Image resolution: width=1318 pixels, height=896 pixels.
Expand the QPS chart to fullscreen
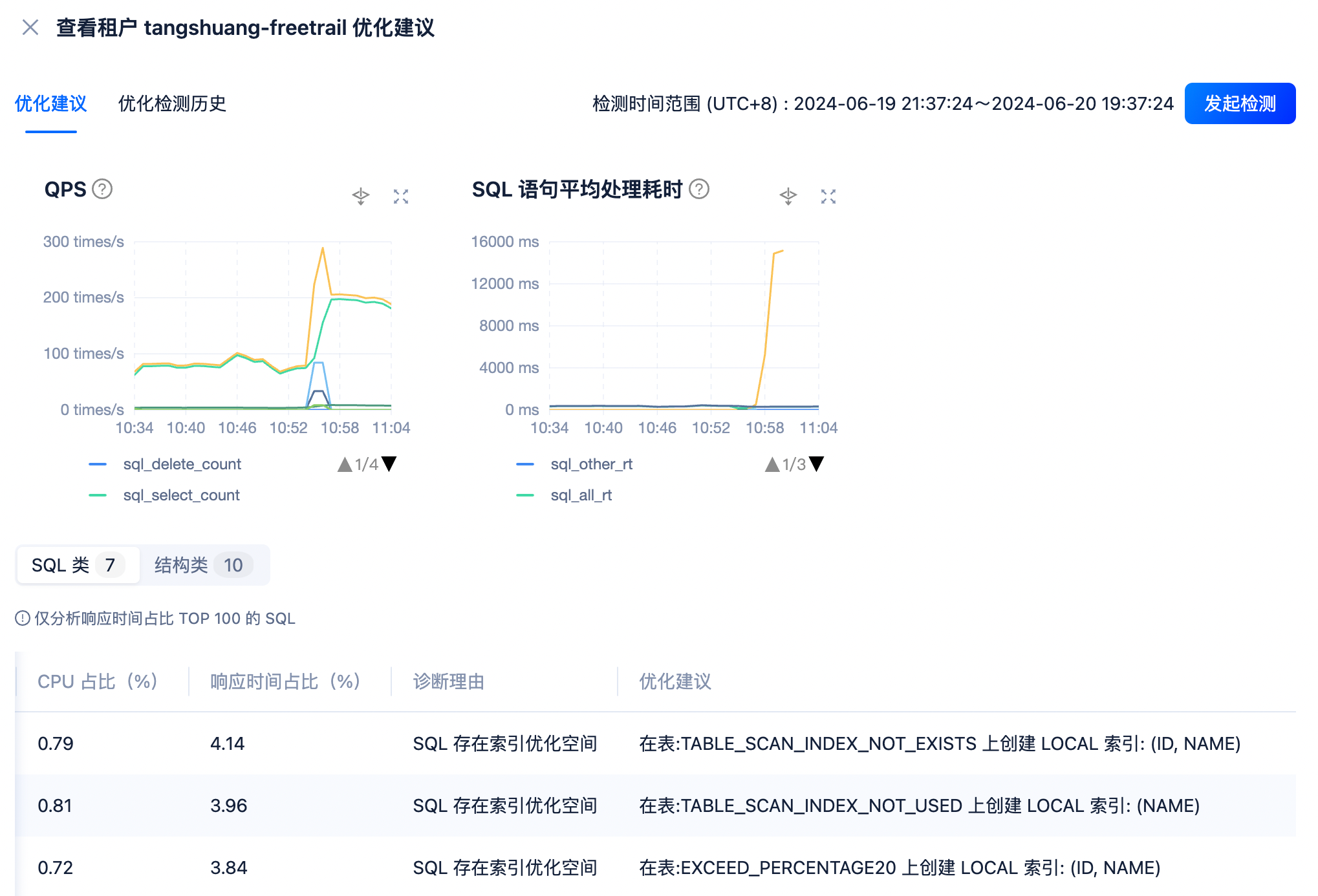(x=401, y=197)
